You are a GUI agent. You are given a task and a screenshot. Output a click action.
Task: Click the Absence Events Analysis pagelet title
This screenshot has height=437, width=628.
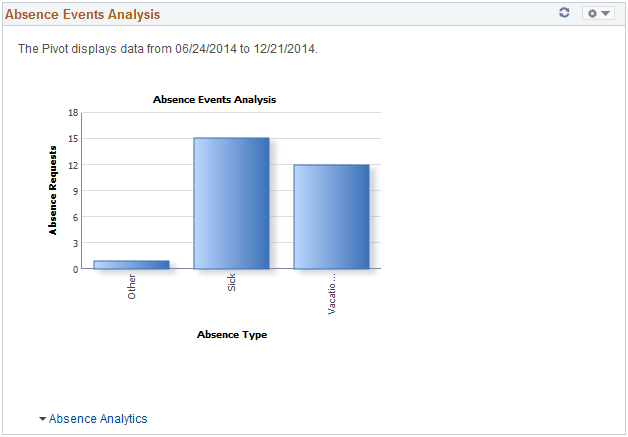83,14
